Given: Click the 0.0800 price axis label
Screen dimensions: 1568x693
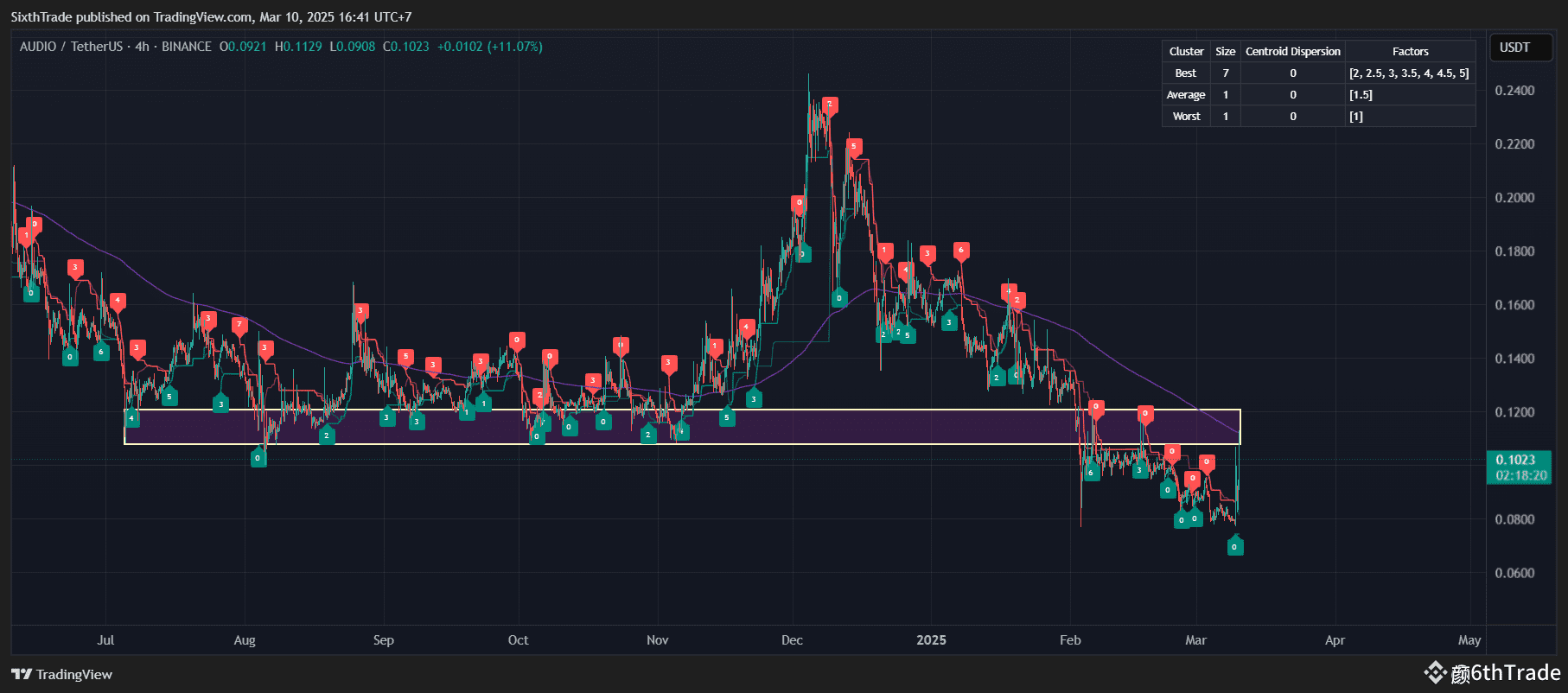Looking at the screenshot, I should (x=1515, y=519).
